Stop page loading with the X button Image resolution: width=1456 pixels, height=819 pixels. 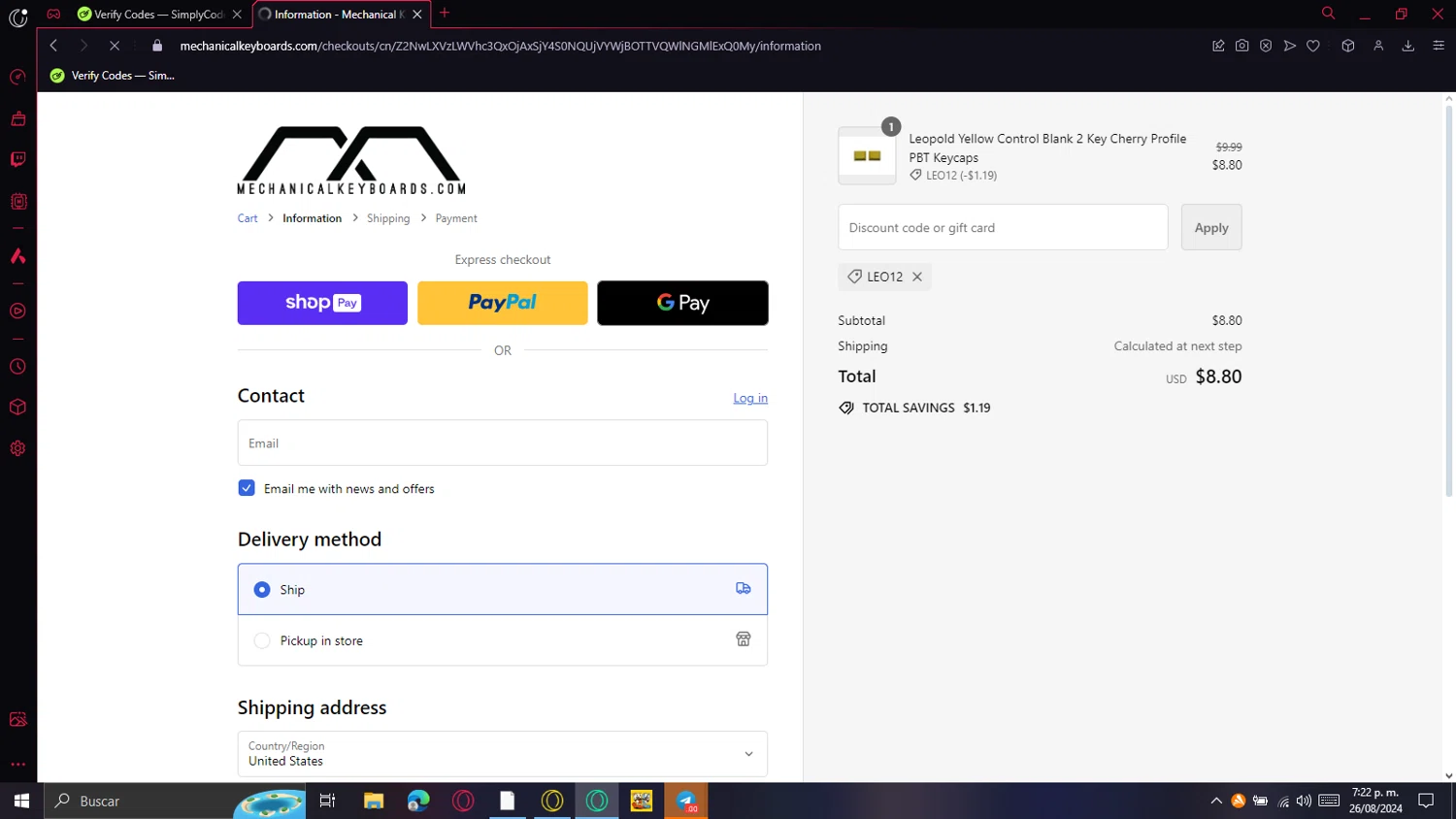[x=114, y=46]
